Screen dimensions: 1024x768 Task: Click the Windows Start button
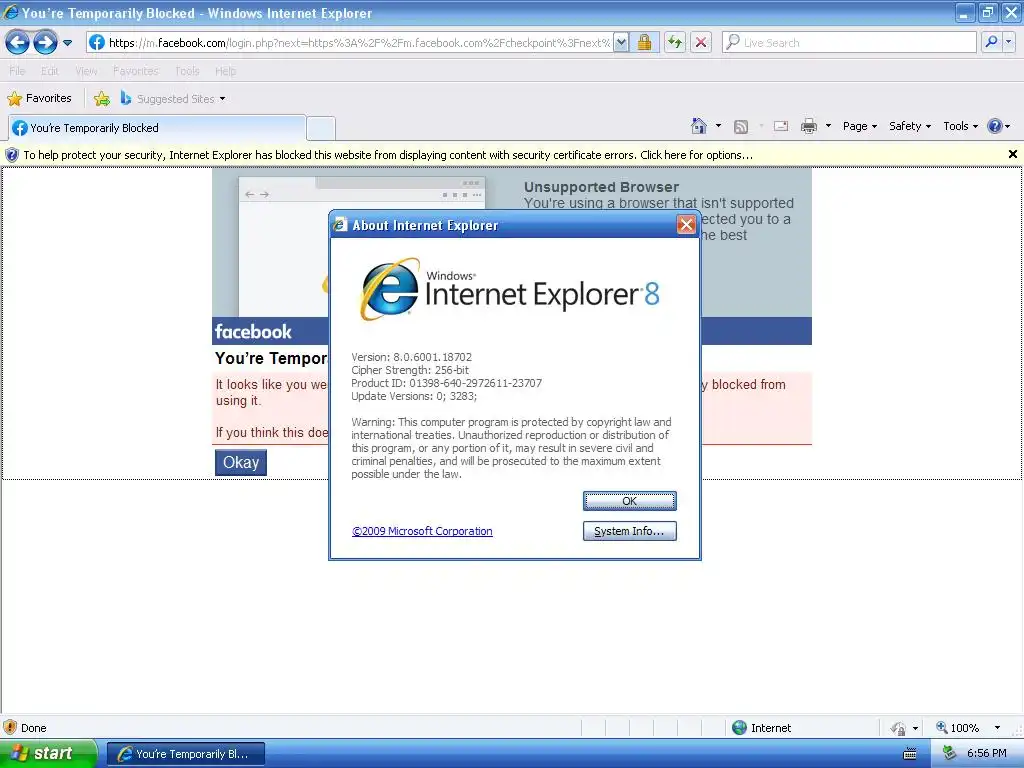(x=48, y=753)
